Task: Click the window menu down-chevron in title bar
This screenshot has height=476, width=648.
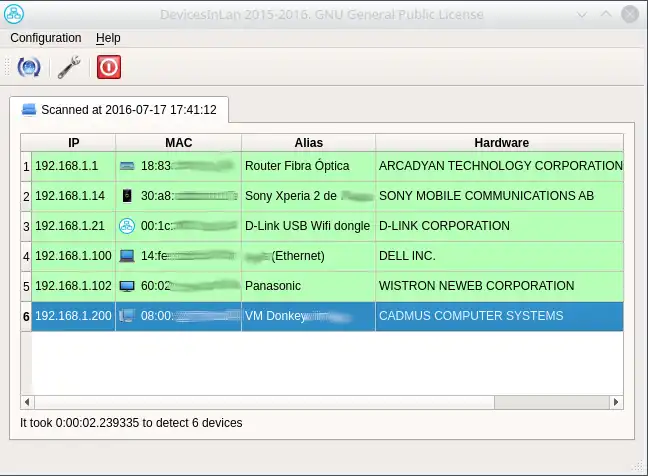Action: 582,15
